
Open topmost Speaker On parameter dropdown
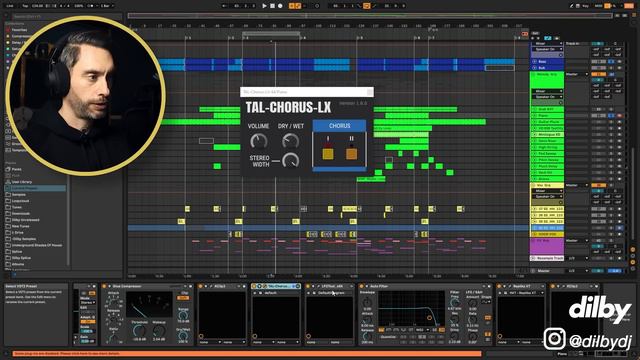[x=547, y=49]
